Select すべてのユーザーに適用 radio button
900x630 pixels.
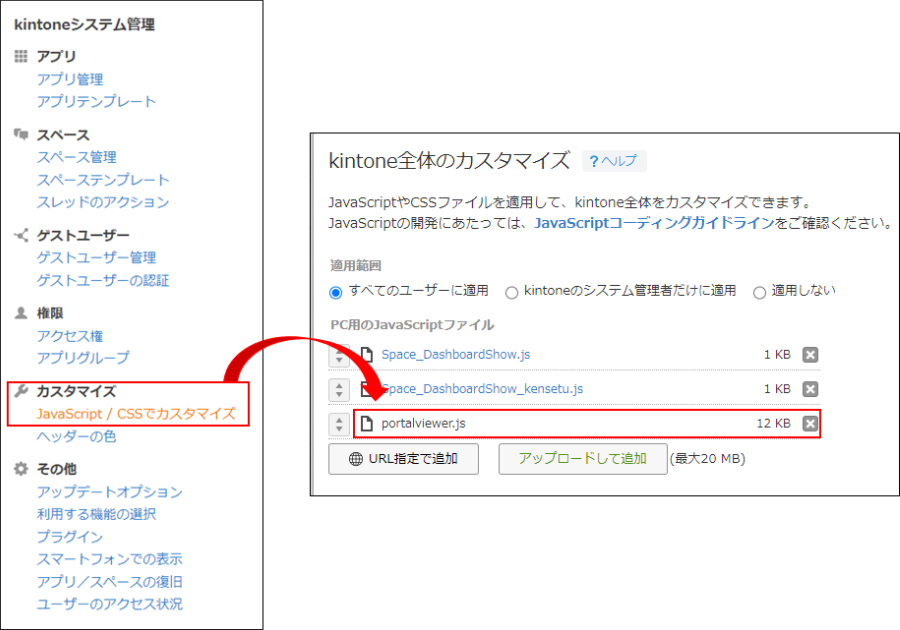[336, 293]
